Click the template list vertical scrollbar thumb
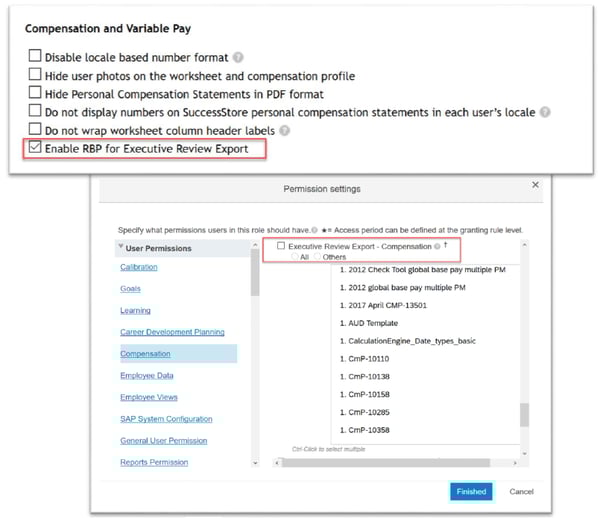The width and height of the screenshot is (600, 518). click(525, 415)
